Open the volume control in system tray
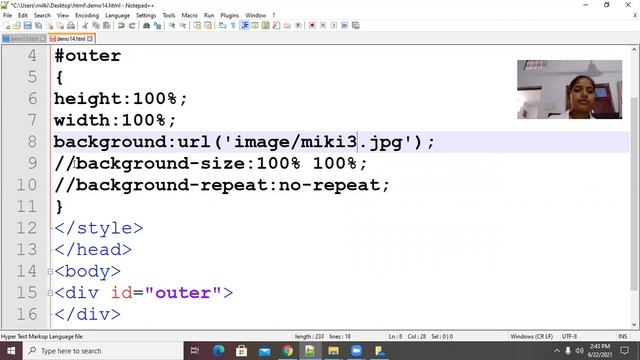The image size is (640, 360). [x=579, y=351]
